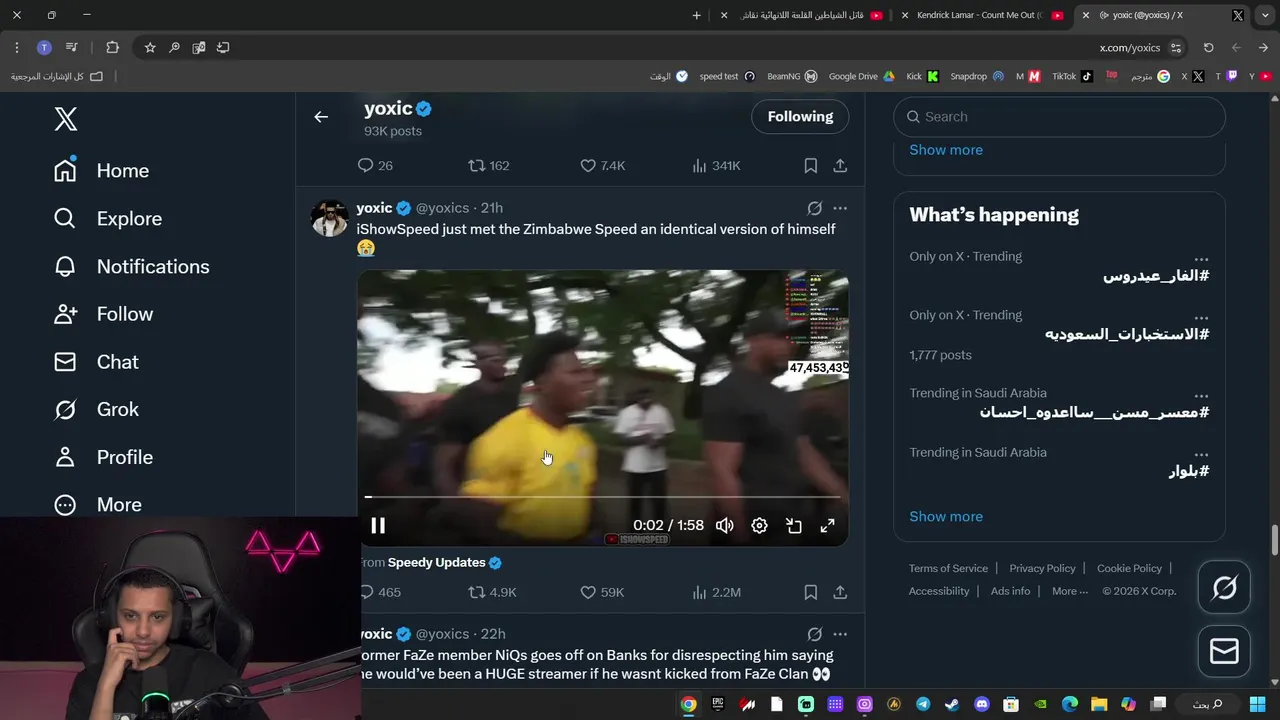The width and height of the screenshot is (1280, 720).
Task: Open a new browser tab
Action: coord(697,15)
